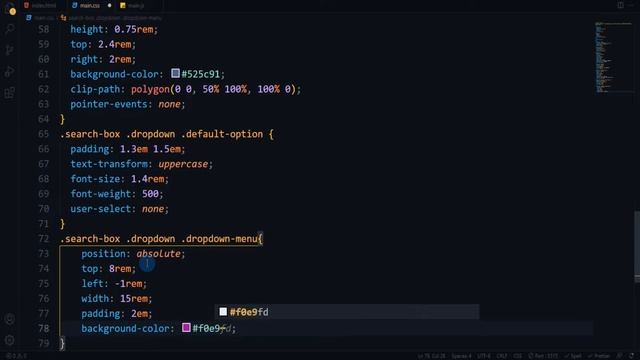
Task: Click the 'absolute' value on line 73
Action: pos(158,253)
